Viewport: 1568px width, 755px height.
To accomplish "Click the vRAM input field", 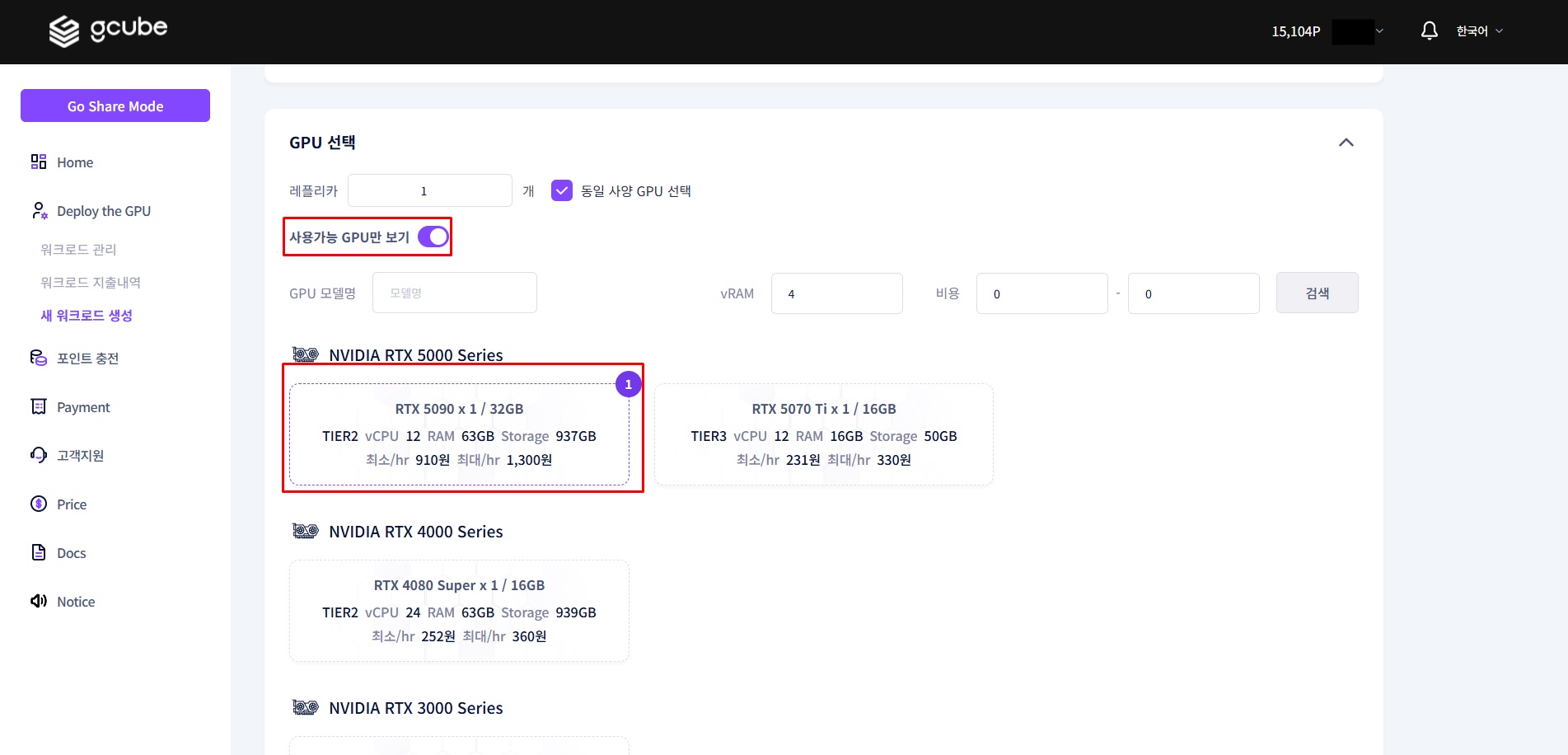I will coord(837,293).
